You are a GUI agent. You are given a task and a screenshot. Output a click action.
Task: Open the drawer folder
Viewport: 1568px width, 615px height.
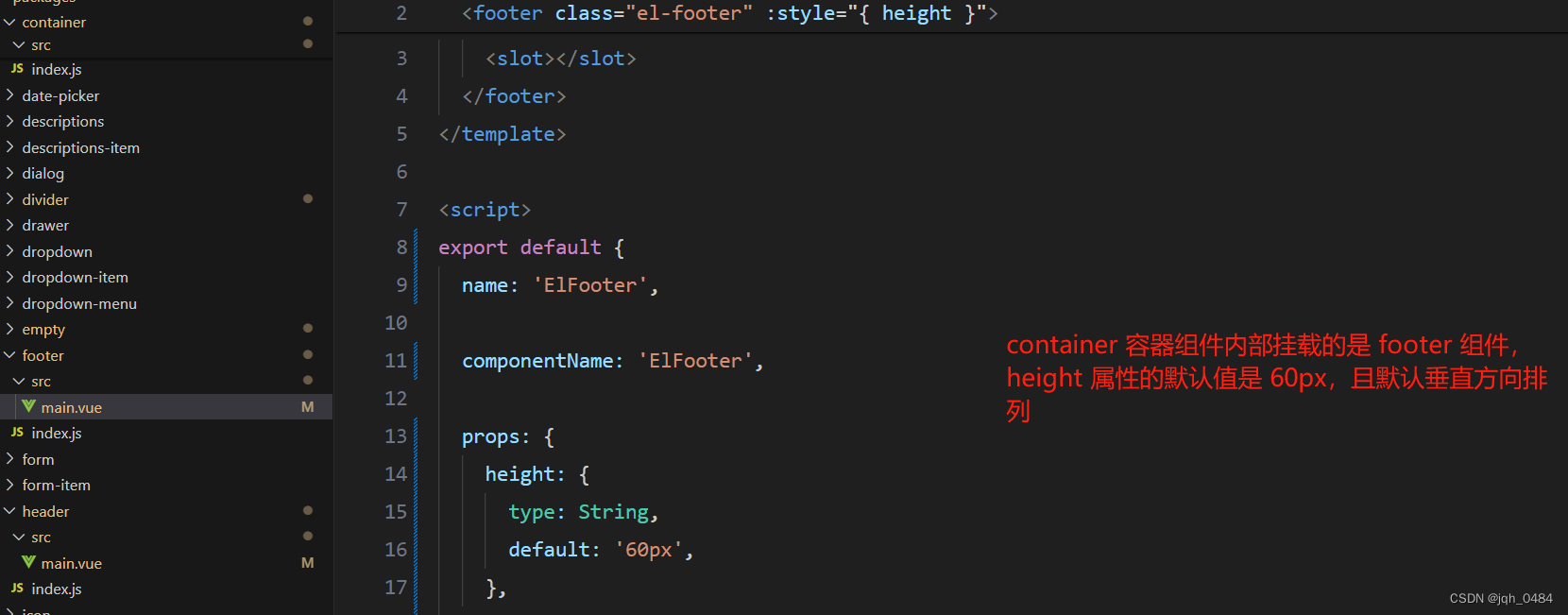[x=44, y=225]
